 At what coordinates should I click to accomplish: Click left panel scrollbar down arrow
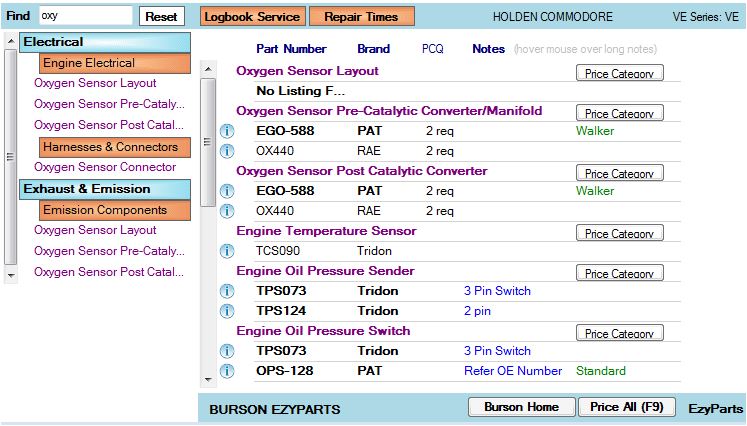pos(10,275)
